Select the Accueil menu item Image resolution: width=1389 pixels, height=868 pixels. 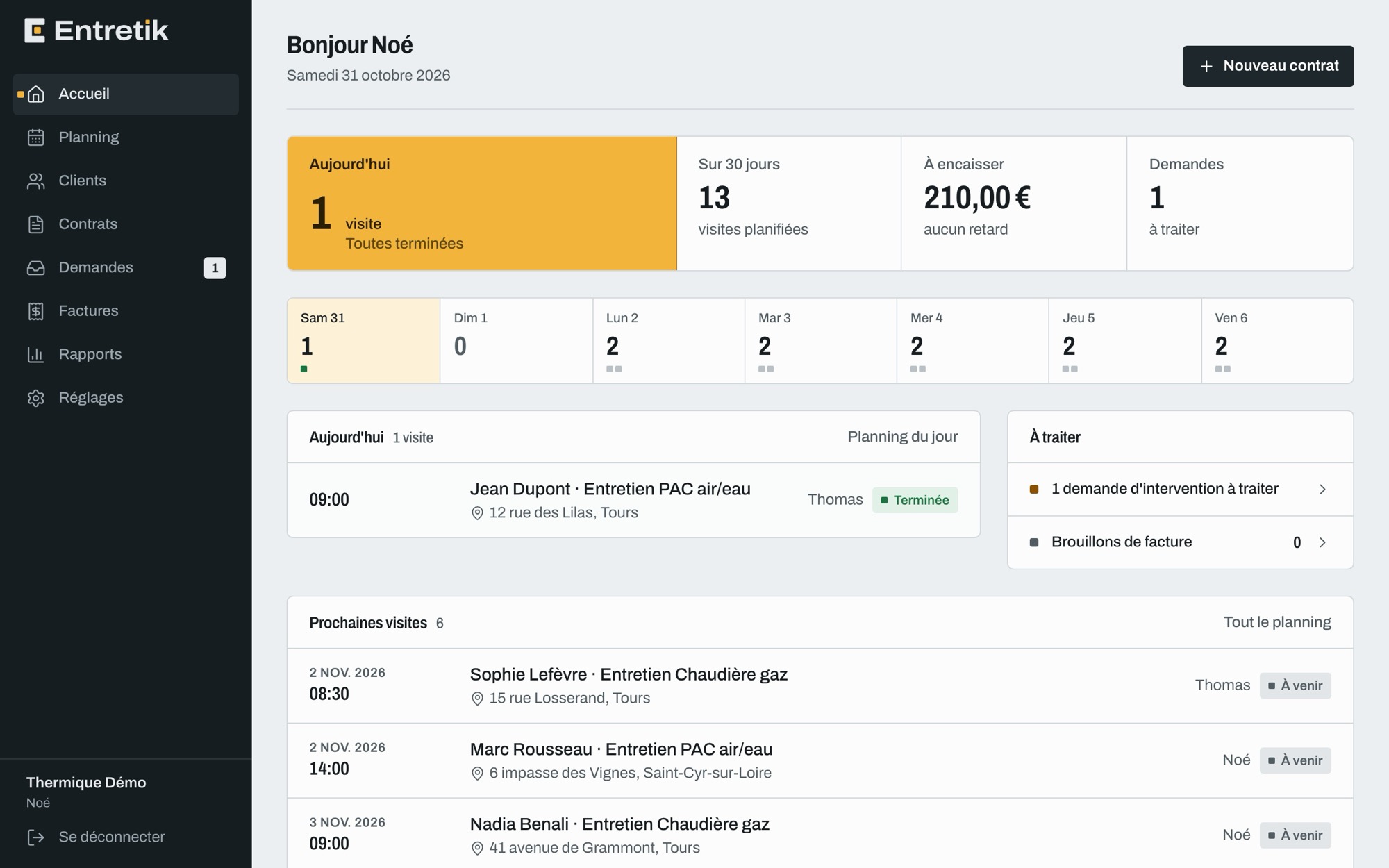126,94
